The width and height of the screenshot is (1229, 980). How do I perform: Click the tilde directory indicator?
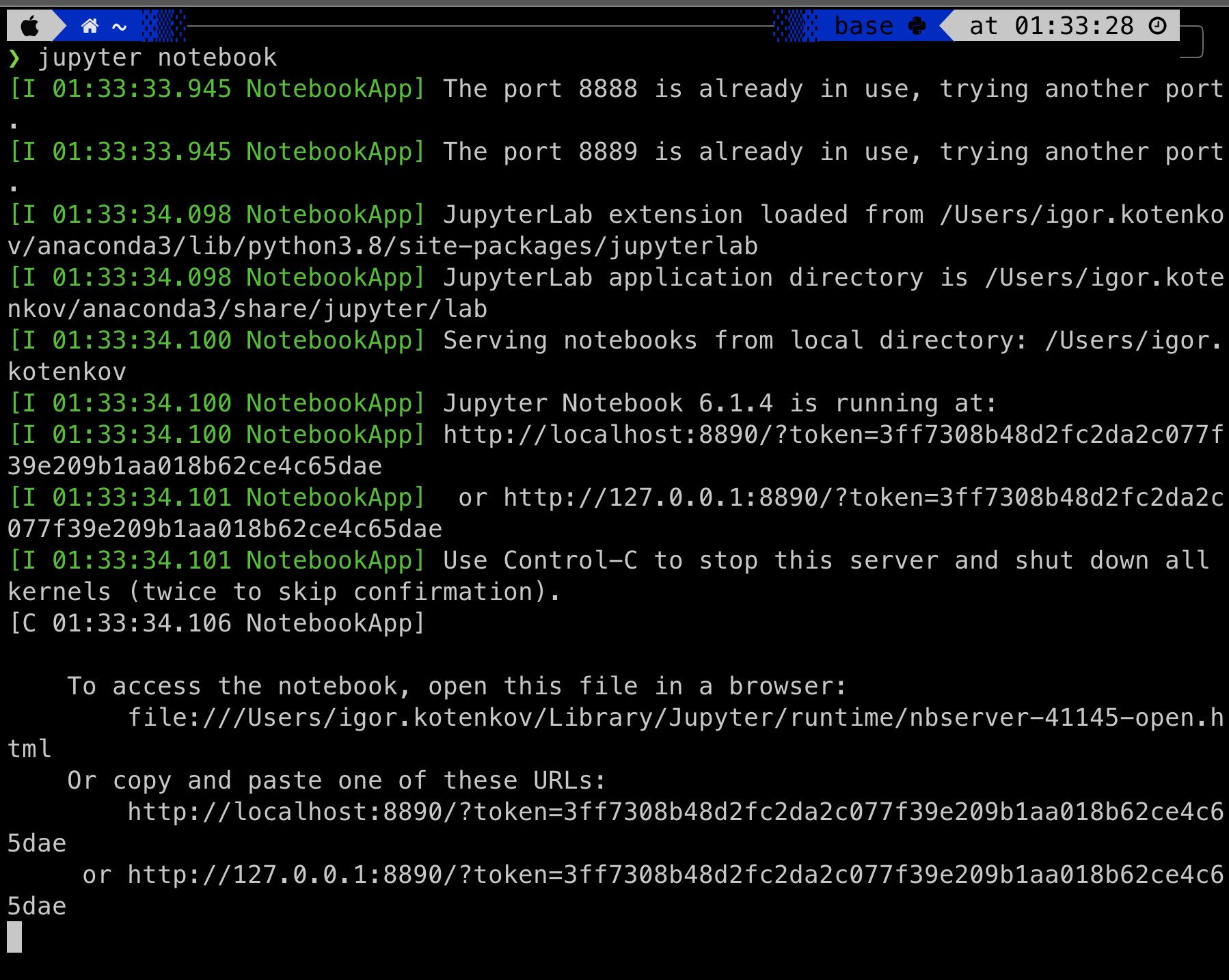[x=120, y=27]
